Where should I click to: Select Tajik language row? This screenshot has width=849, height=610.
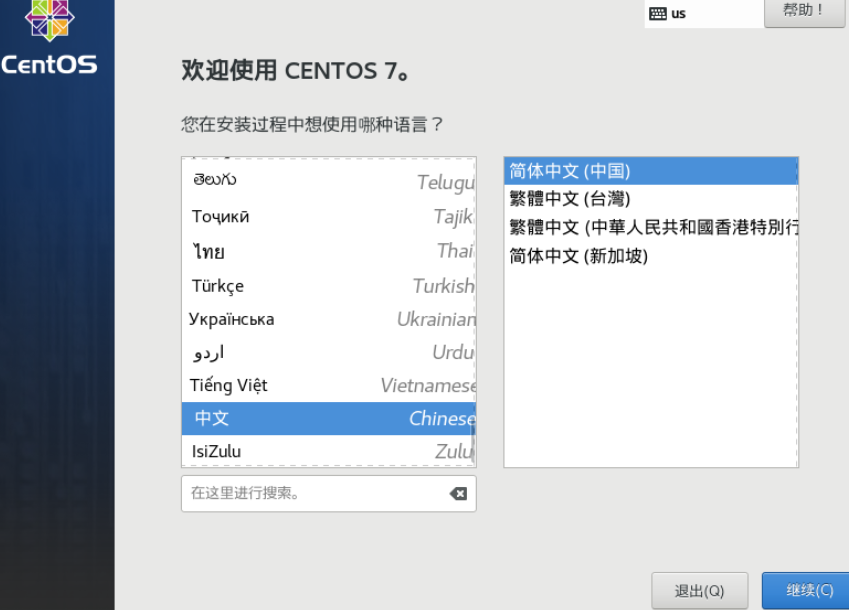pyautogui.click(x=329, y=217)
